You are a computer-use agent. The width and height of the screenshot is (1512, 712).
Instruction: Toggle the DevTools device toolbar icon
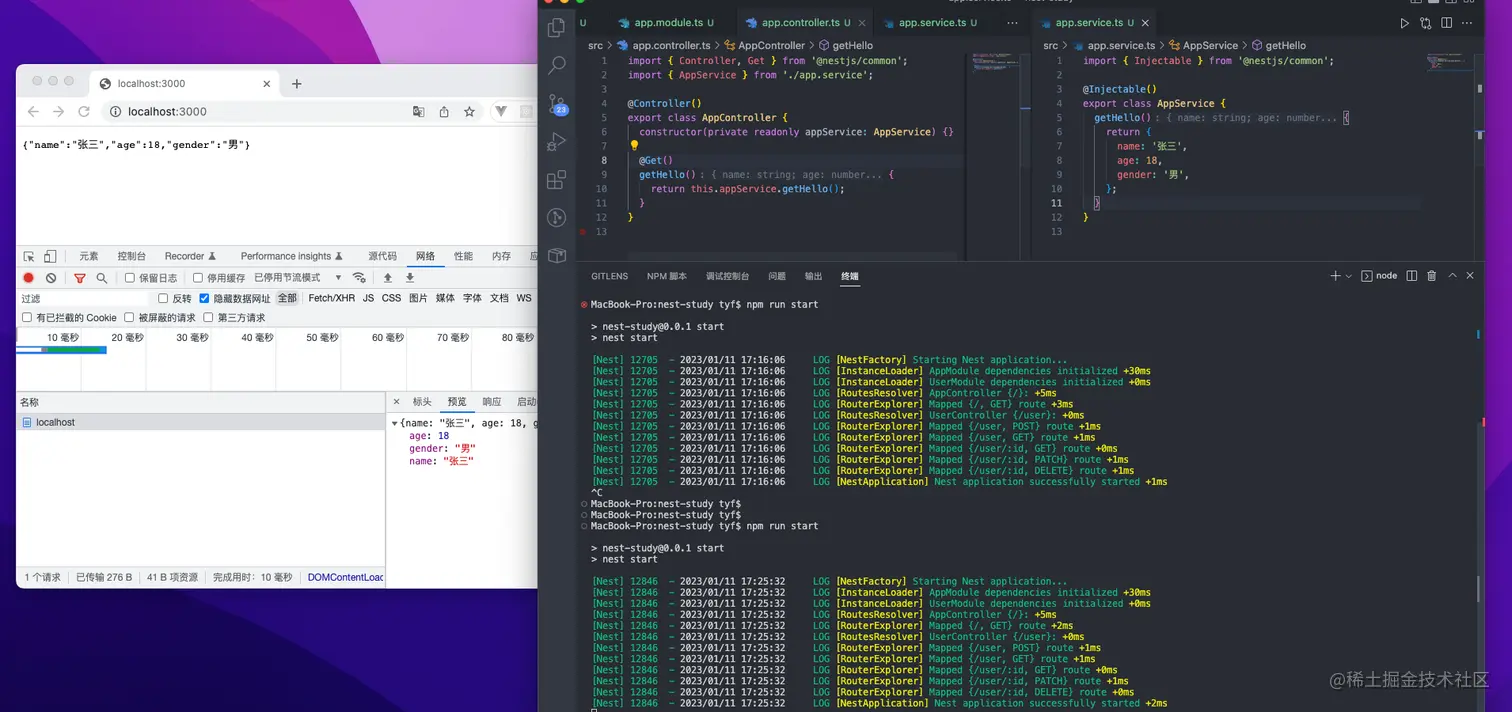pyautogui.click(x=50, y=257)
